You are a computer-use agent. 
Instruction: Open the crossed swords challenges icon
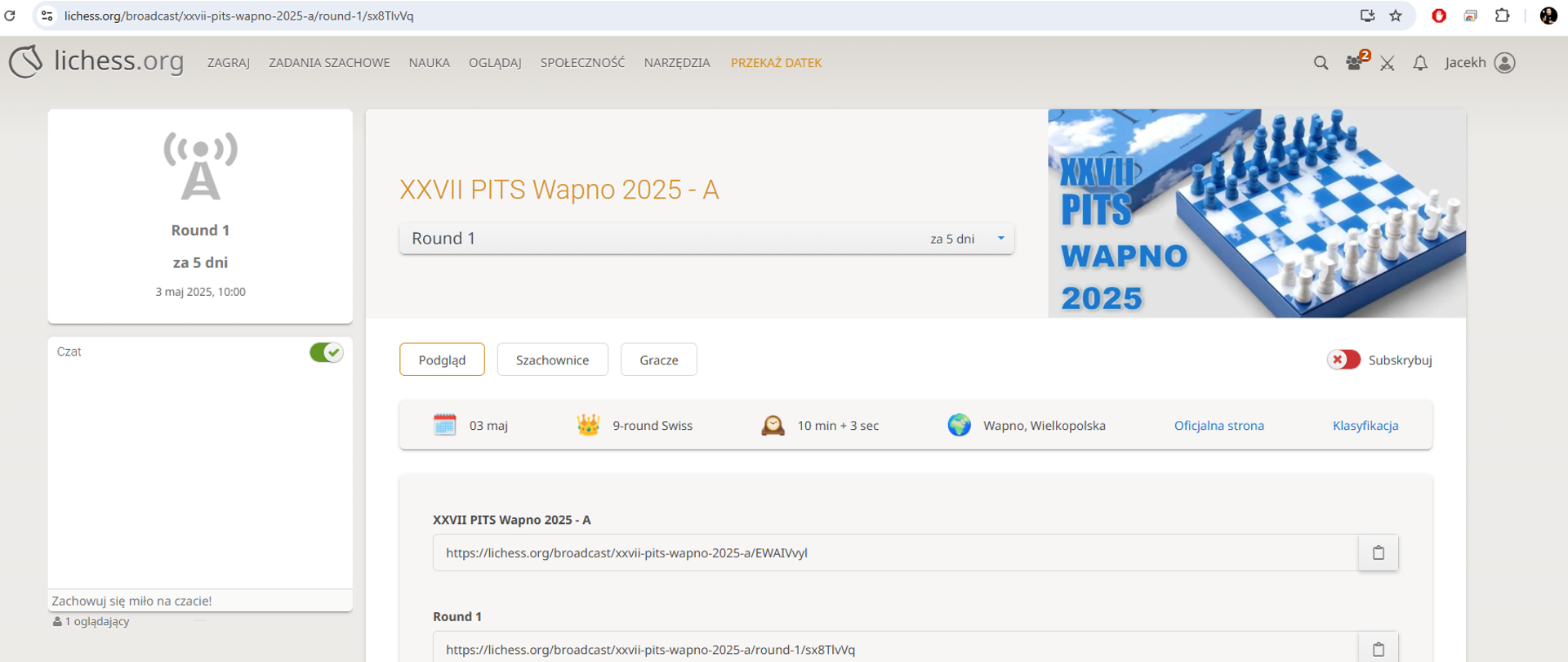1388,63
